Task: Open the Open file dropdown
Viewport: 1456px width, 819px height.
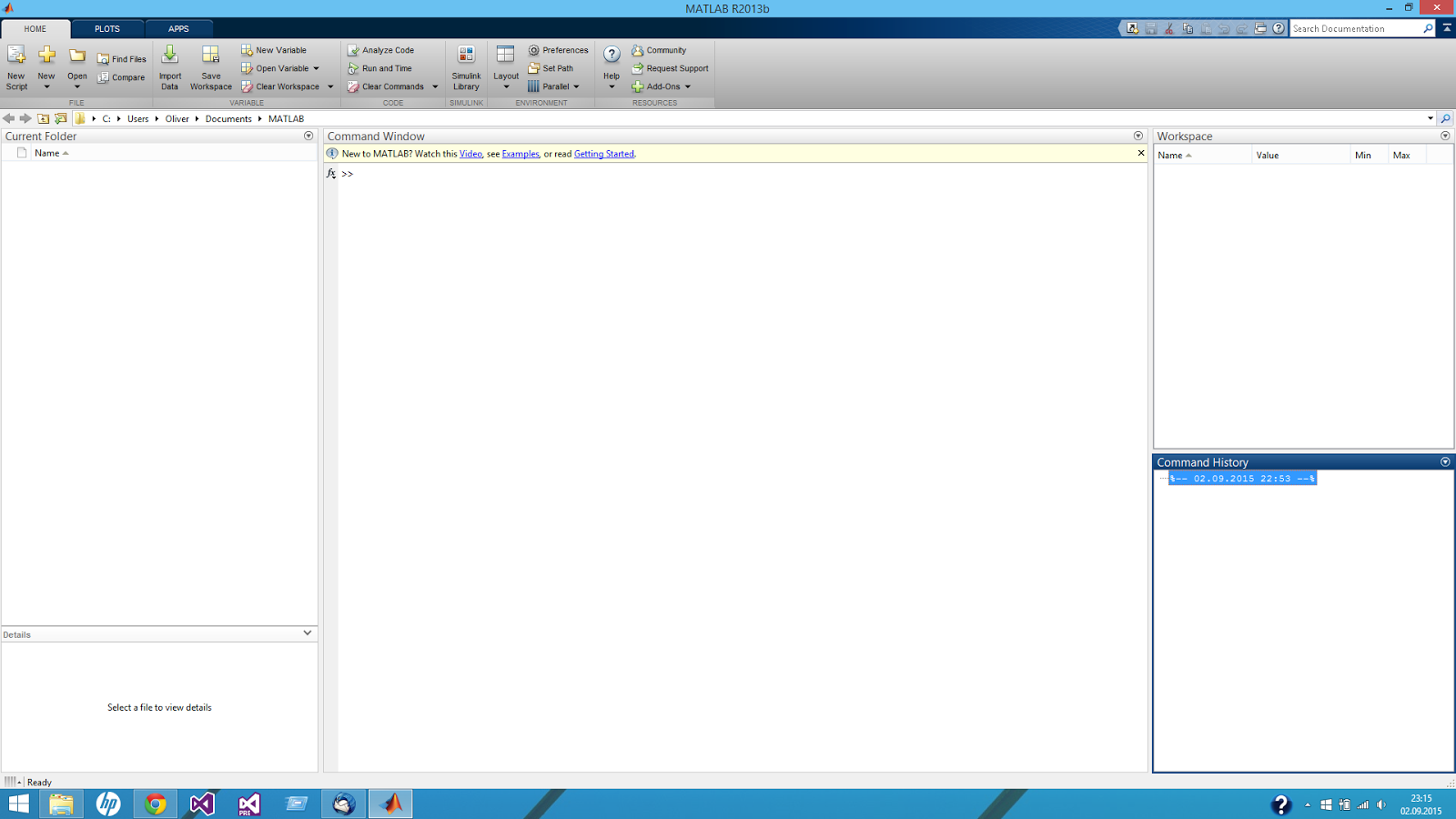Action: (x=77, y=68)
